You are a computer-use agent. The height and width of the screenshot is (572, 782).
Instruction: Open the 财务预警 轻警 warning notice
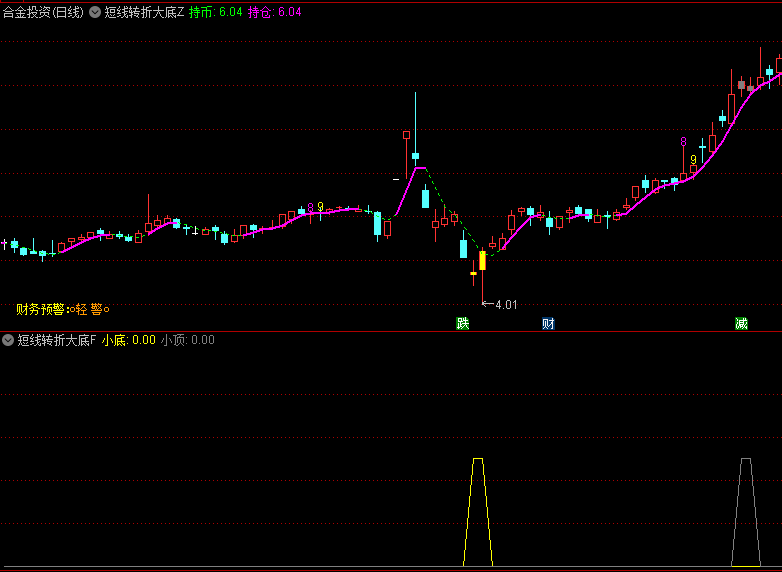coord(62,310)
